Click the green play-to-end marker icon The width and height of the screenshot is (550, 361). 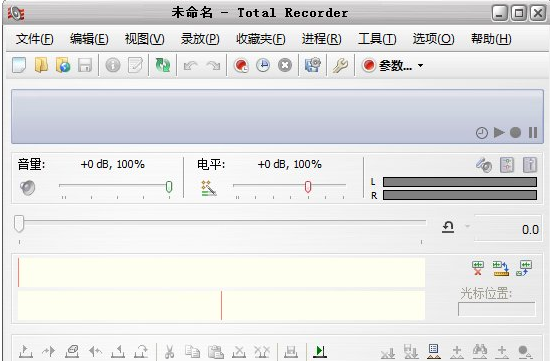pos(320,351)
